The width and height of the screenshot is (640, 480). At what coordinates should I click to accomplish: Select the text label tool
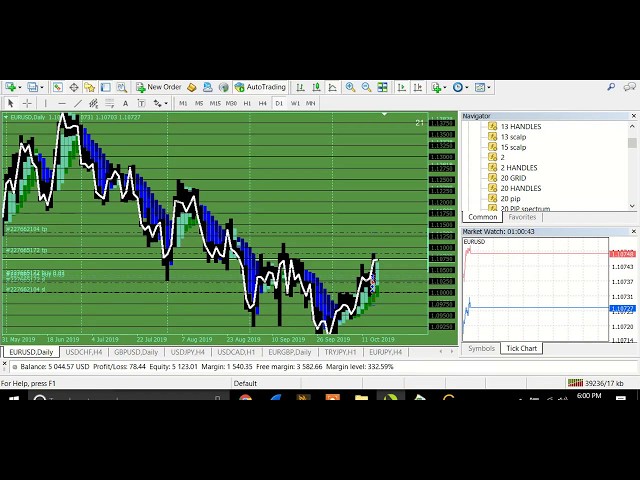[x=125, y=104]
